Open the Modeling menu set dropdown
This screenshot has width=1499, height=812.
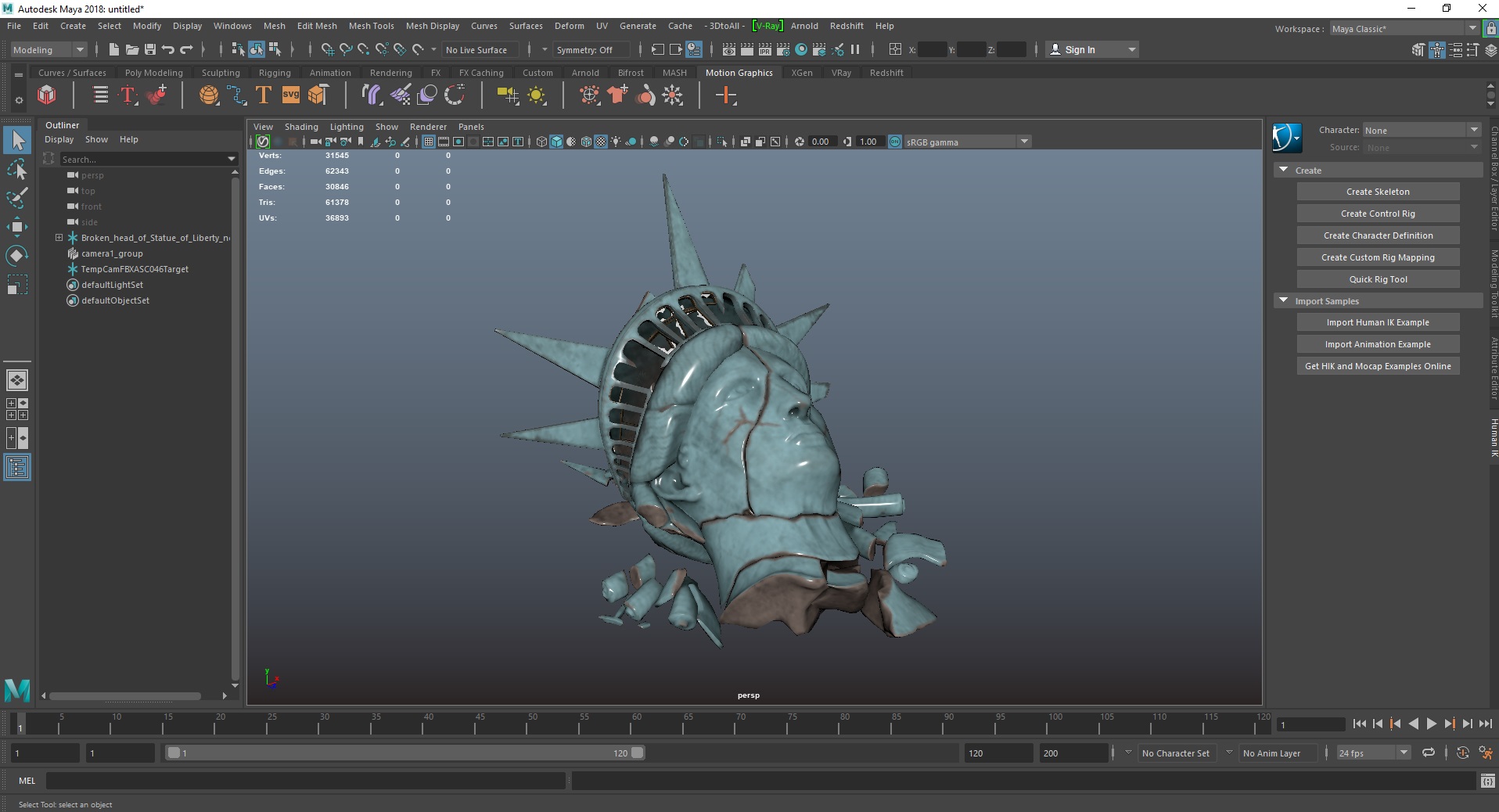[49, 49]
